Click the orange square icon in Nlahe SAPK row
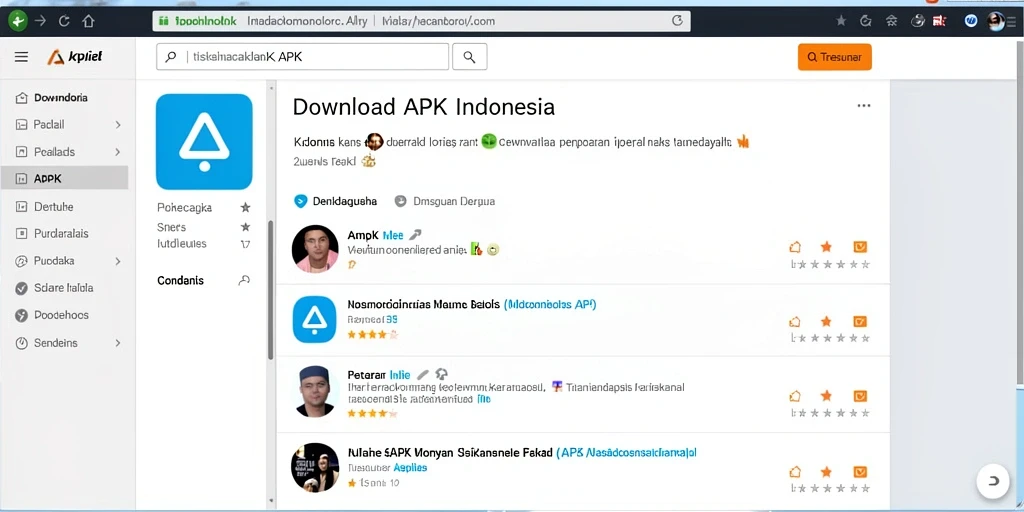The width and height of the screenshot is (1024, 512). [x=860, y=471]
